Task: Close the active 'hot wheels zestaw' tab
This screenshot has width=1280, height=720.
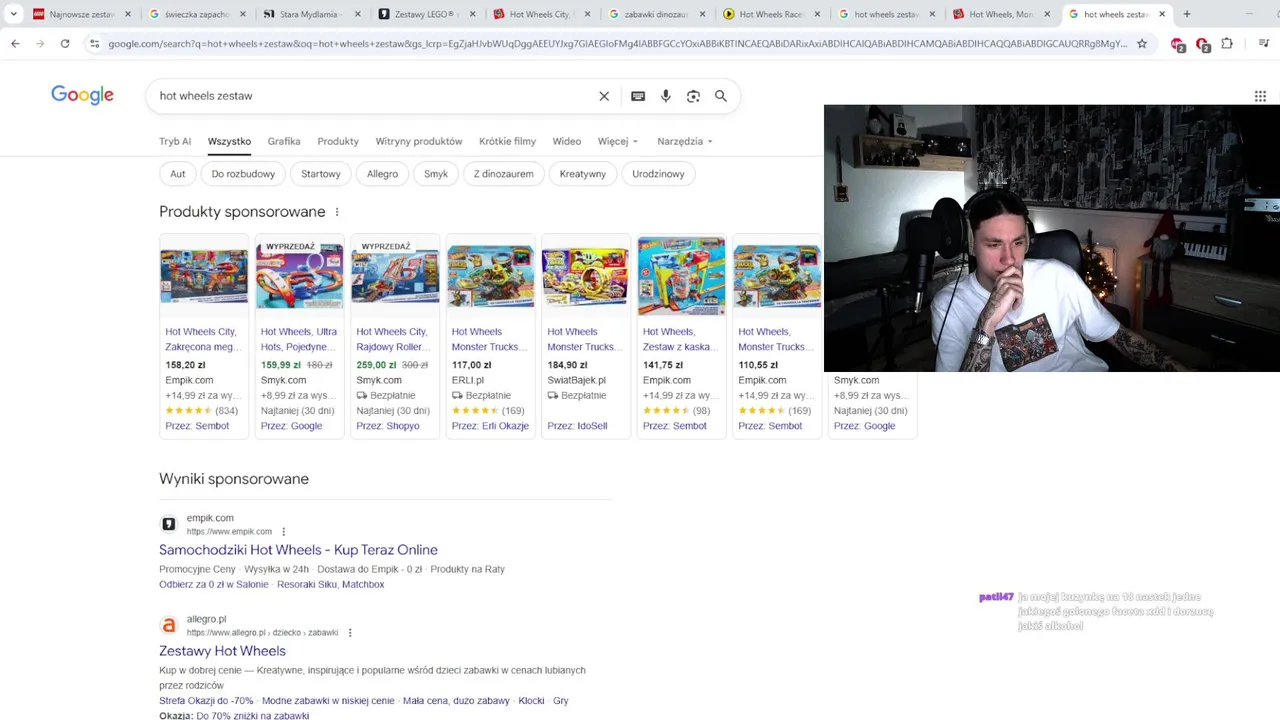Action: point(1162,14)
